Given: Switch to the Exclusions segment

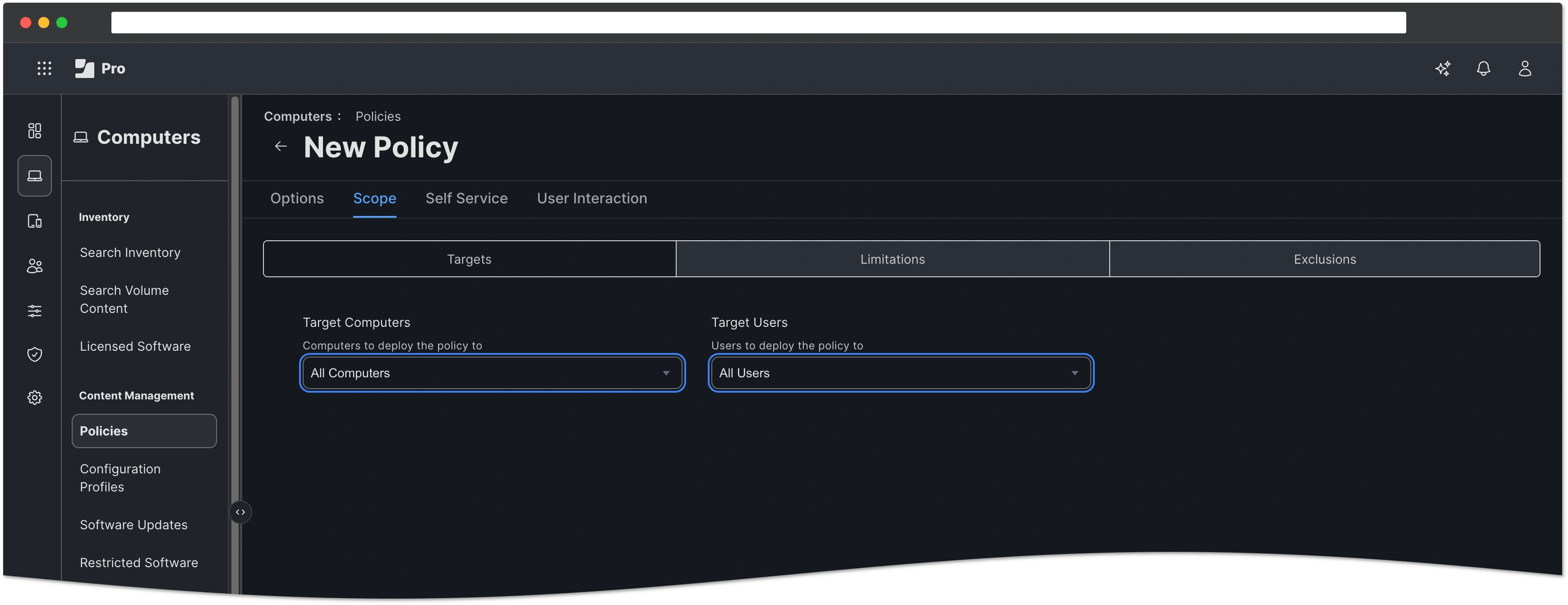Looking at the screenshot, I should (1324, 259).
